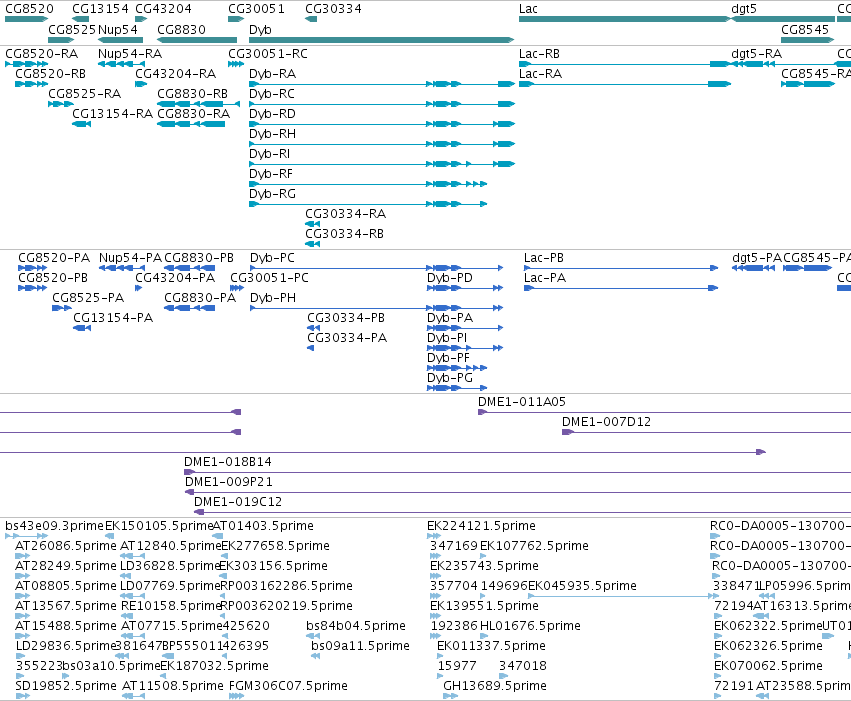This screenshot has width=851, height=701.
Task: Select protein Dyb-PD
Action: tap(449, 278)
